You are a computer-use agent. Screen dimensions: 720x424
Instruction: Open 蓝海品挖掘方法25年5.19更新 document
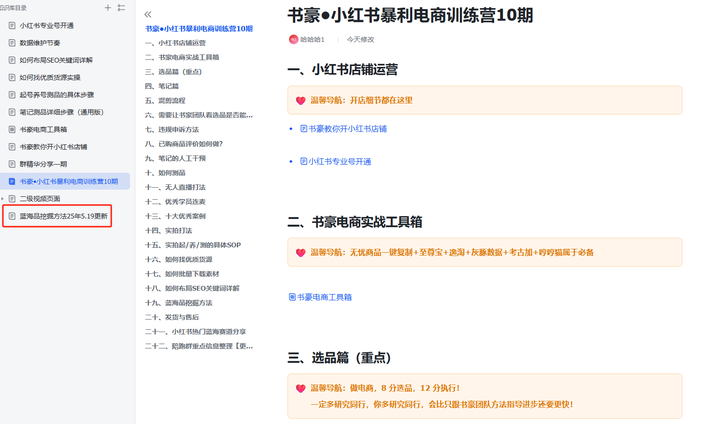[x=63, y=216]
